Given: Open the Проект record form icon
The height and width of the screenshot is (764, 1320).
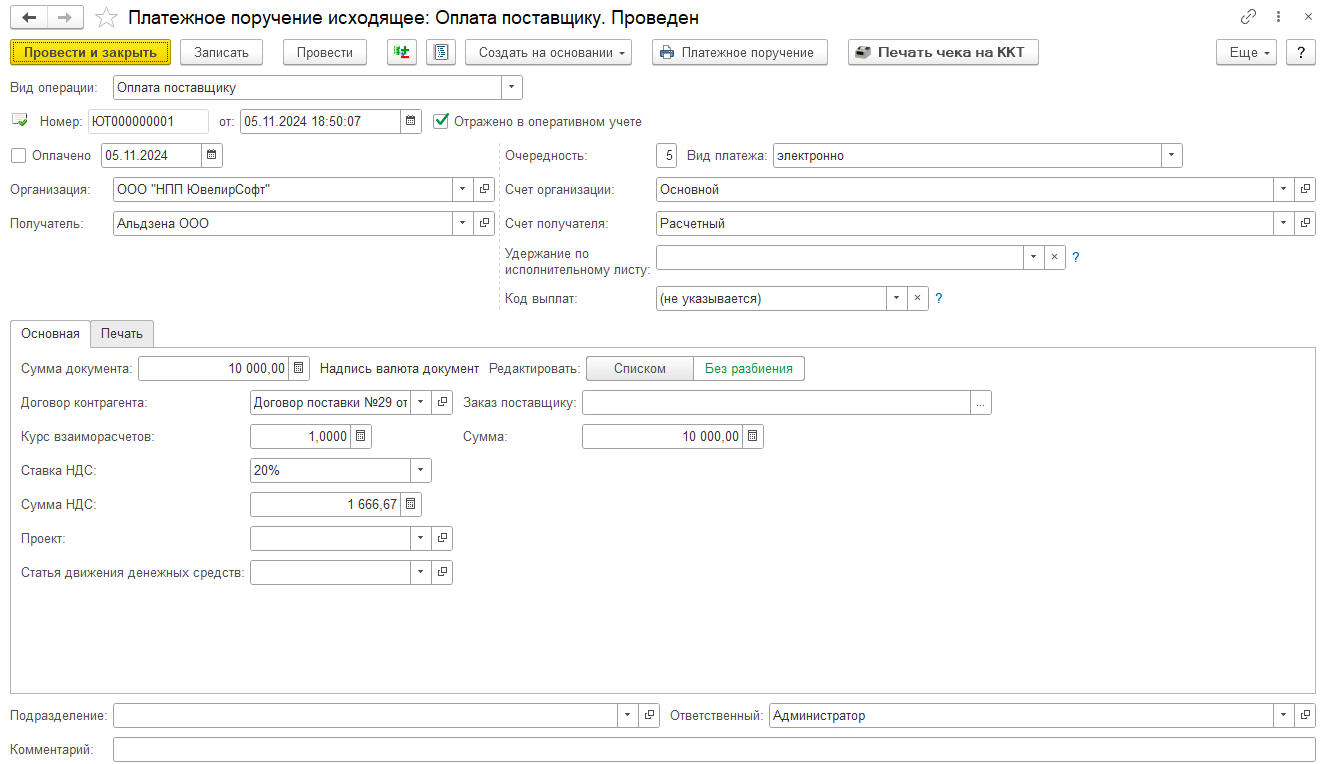Looking at the screenshot, I should 442,539.
